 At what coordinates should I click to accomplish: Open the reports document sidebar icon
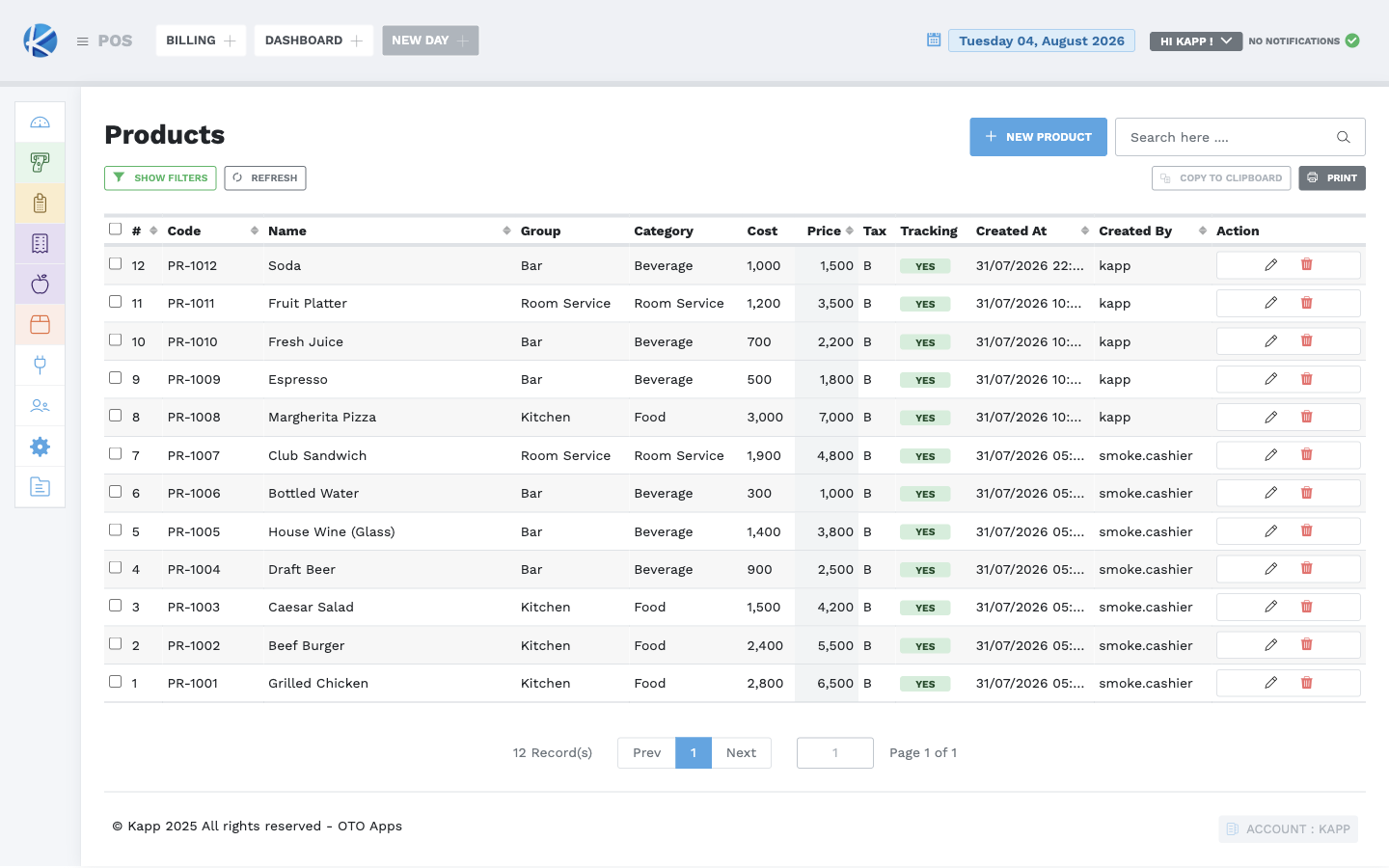tap(40, 487)
